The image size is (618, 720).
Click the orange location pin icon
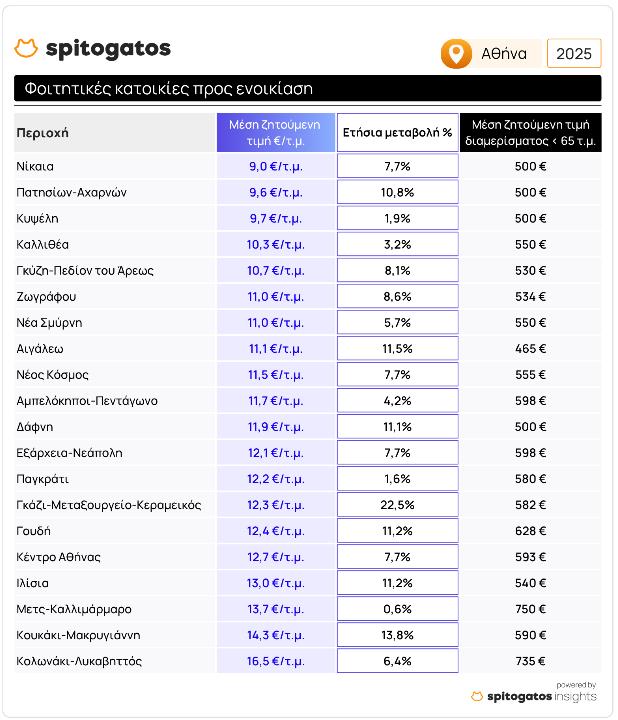(x=456, y=54)
